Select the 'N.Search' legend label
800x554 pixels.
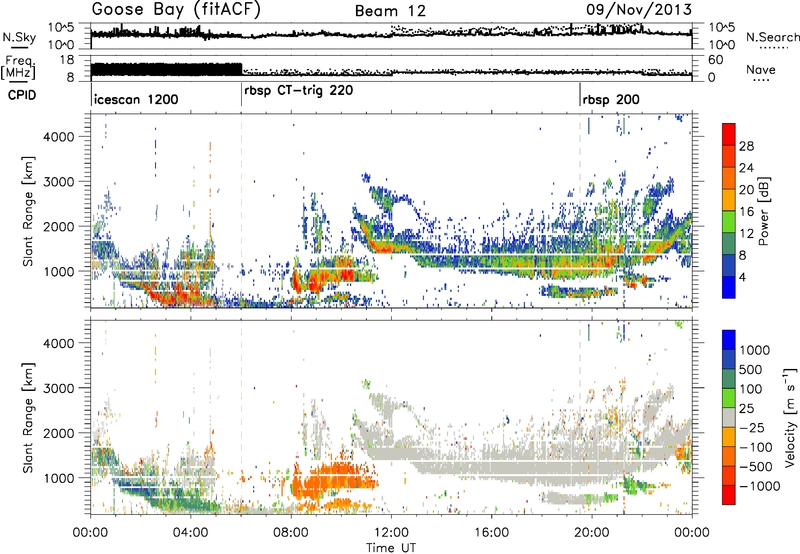pos(772,37)
